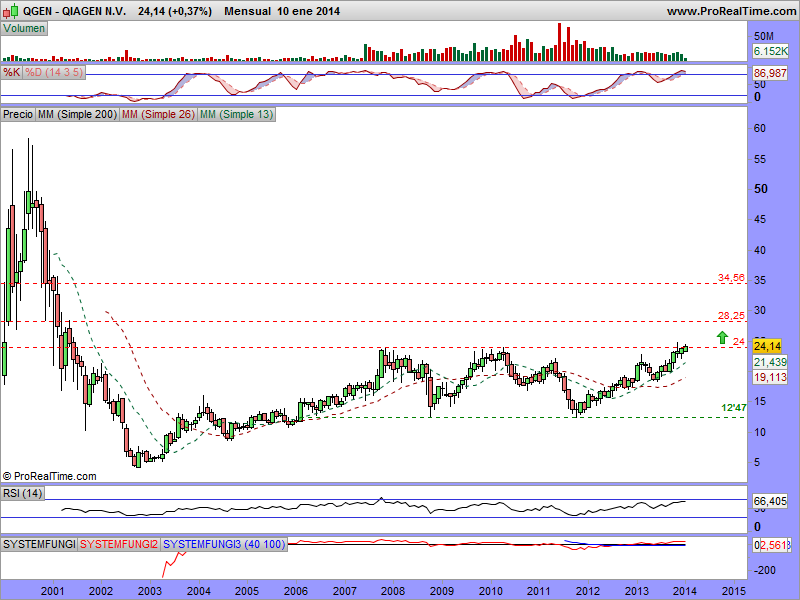Click the green up arrow near 24
Image resolution: width=800 pixels, height=600 pixels.
coord(722,337)
